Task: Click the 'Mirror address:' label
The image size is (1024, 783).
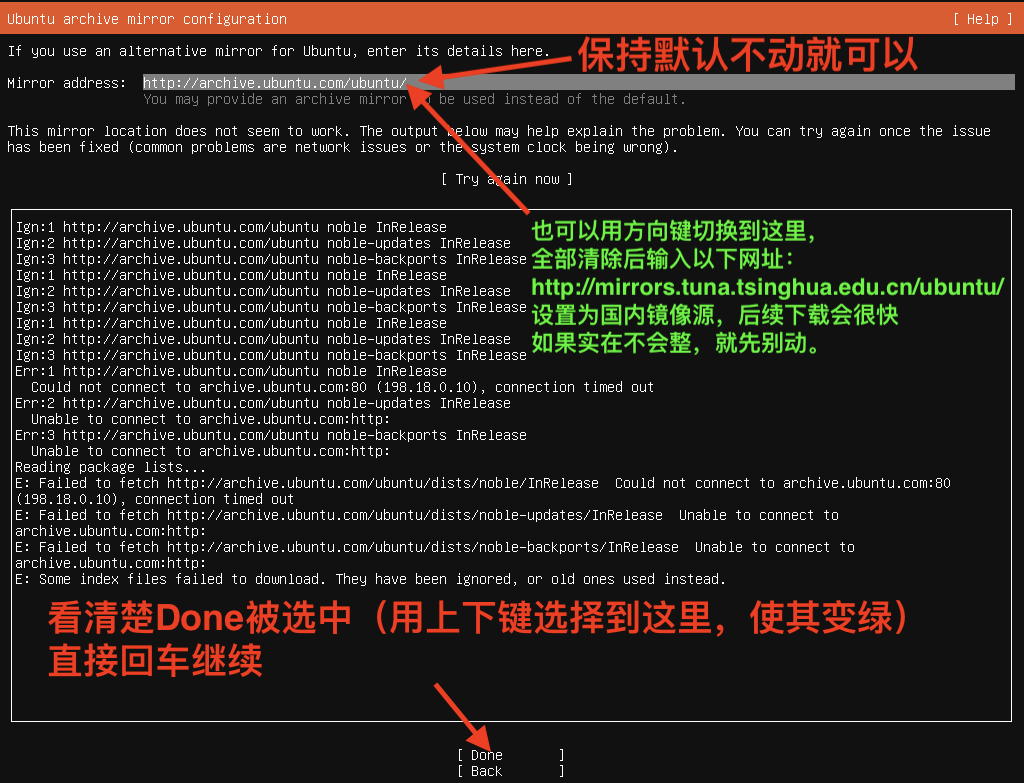Action: (67, 83)
